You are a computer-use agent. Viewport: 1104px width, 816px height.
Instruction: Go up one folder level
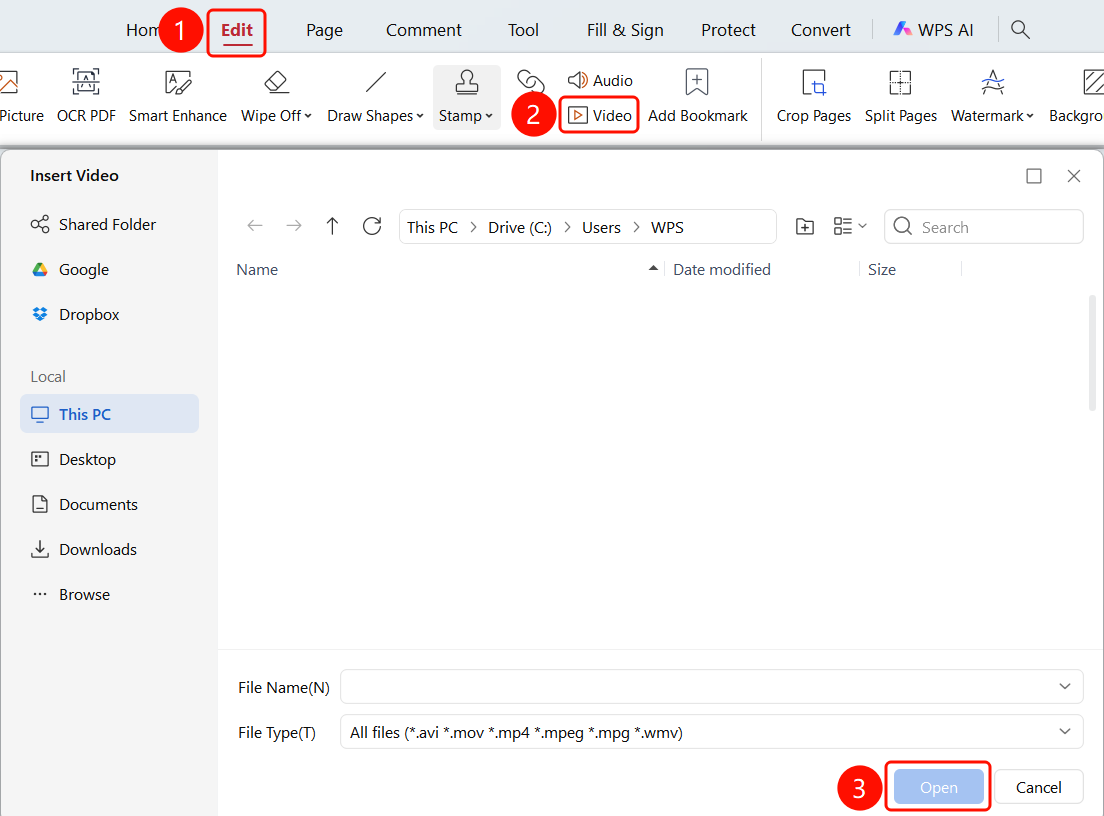(x=332, y=226)
